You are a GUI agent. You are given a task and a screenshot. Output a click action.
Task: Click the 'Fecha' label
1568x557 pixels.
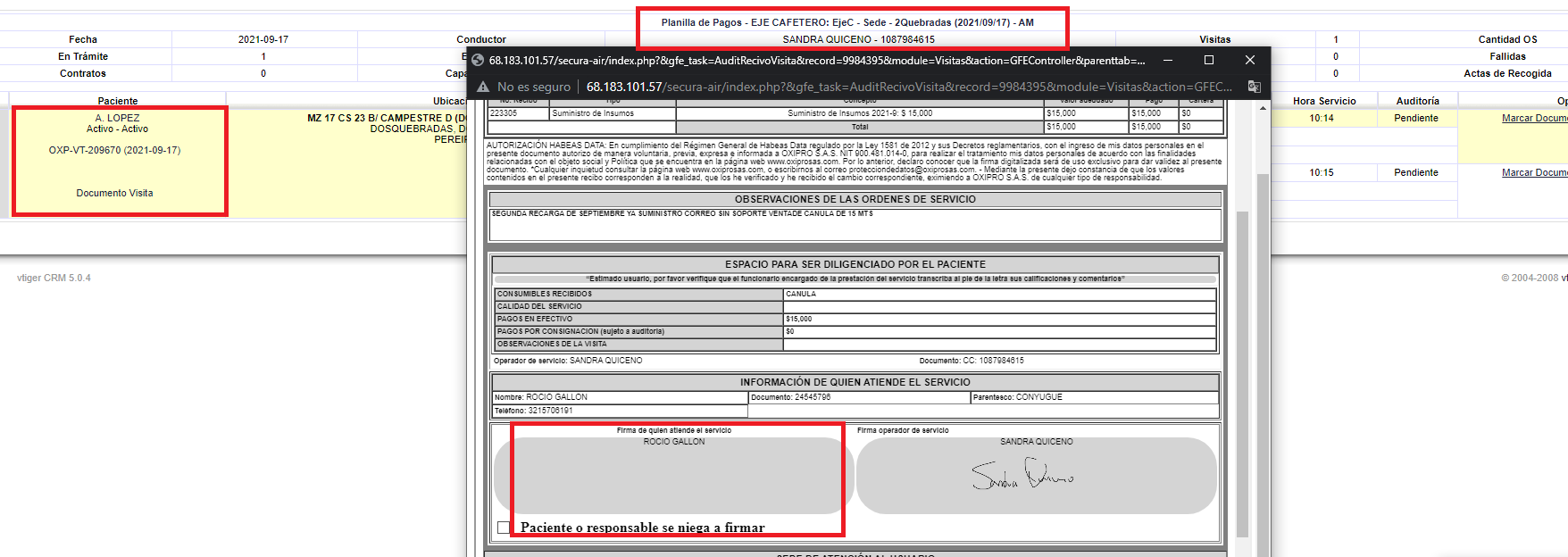(x=83, y=39)
